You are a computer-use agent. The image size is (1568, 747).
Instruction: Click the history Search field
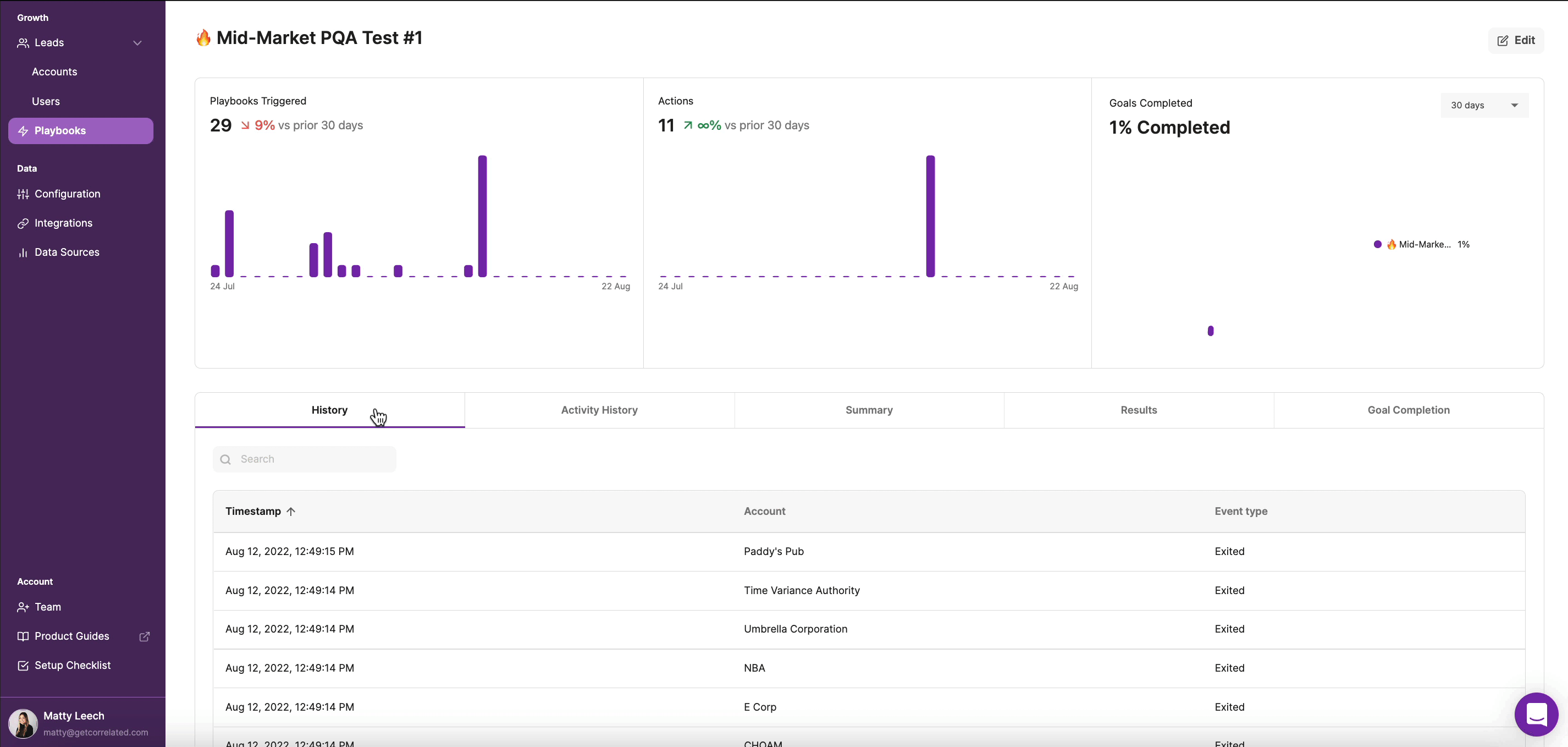(305, 459)
